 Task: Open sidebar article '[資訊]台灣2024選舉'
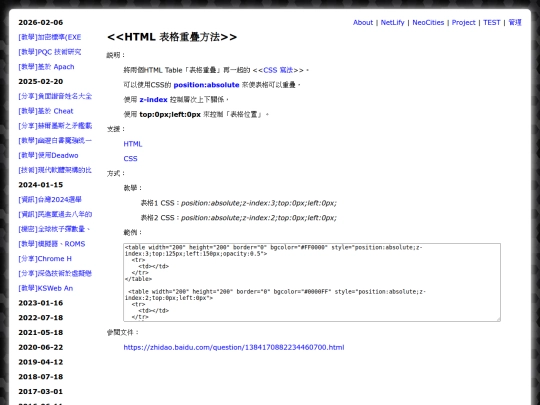(50, 200)
